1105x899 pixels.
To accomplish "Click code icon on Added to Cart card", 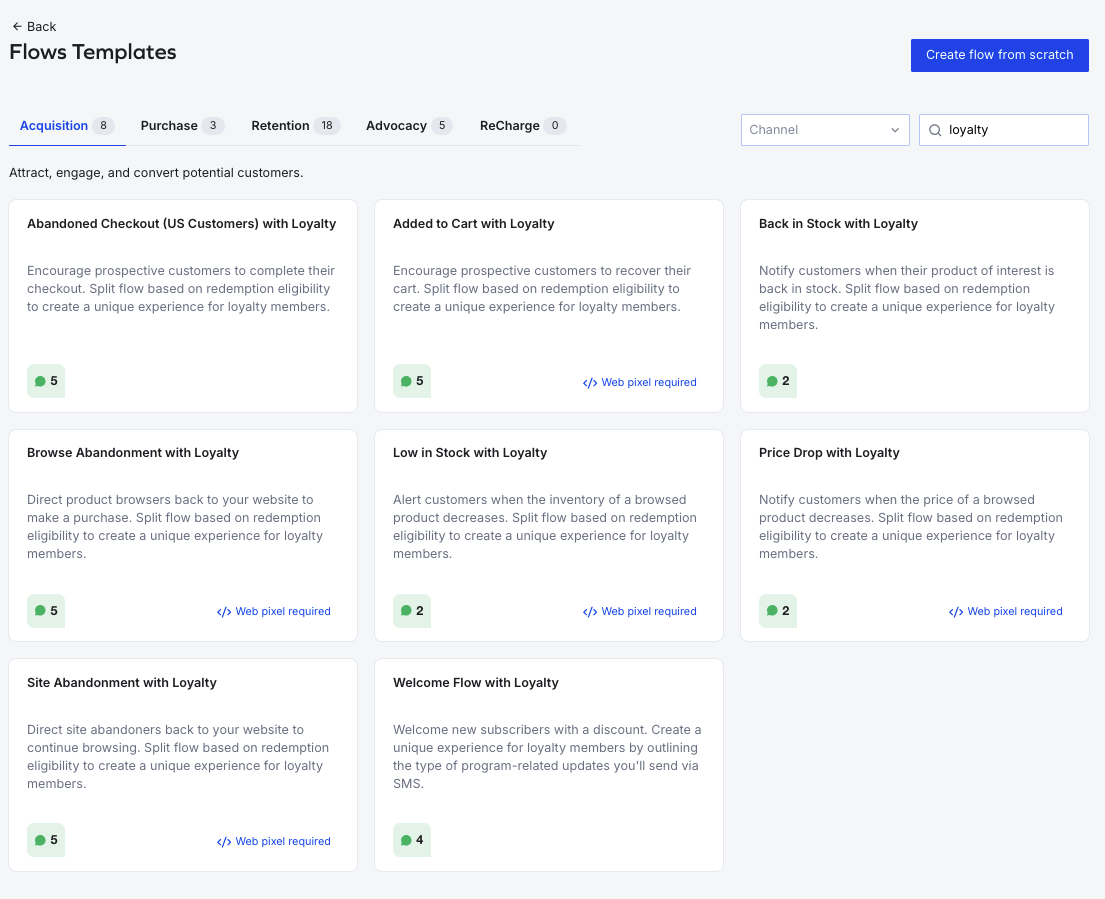I will (590, 383).
